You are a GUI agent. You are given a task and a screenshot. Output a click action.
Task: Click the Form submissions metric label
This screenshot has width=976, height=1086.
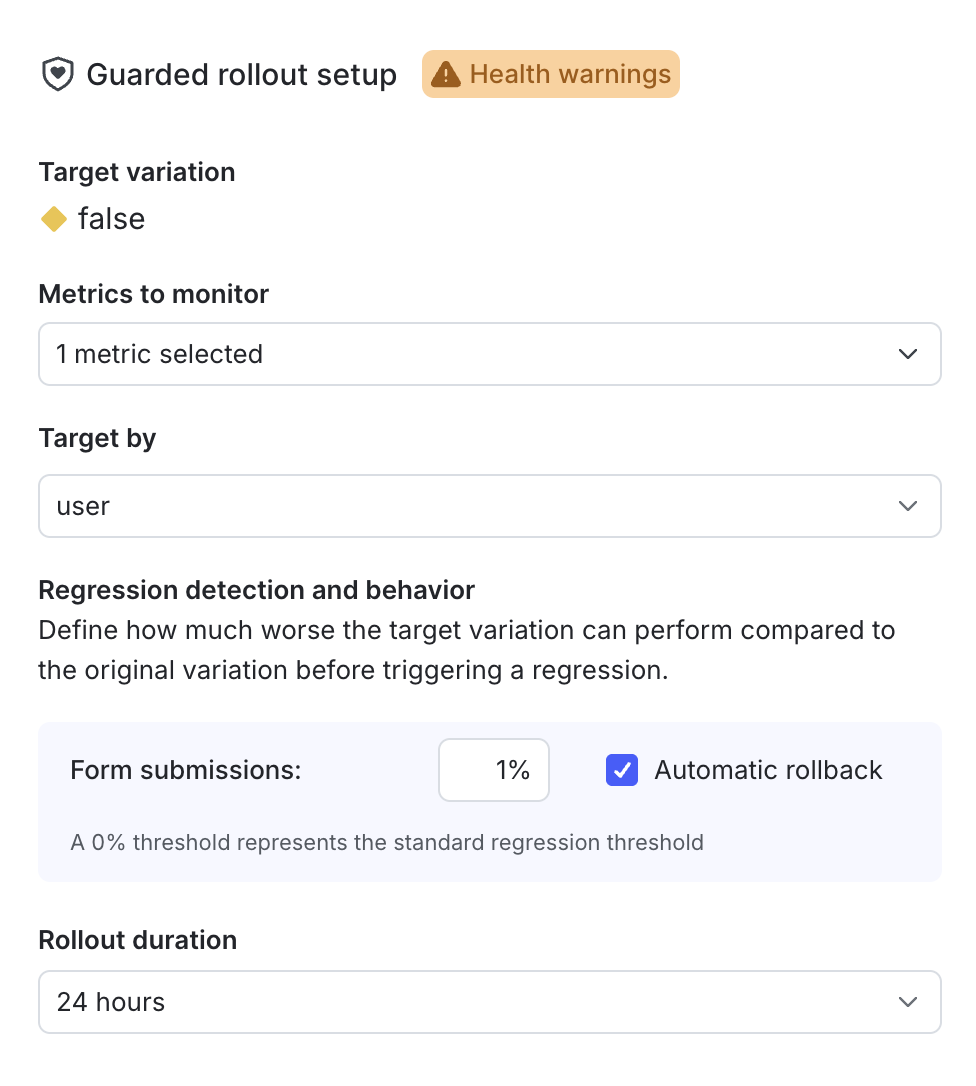[x=186, y=770]
